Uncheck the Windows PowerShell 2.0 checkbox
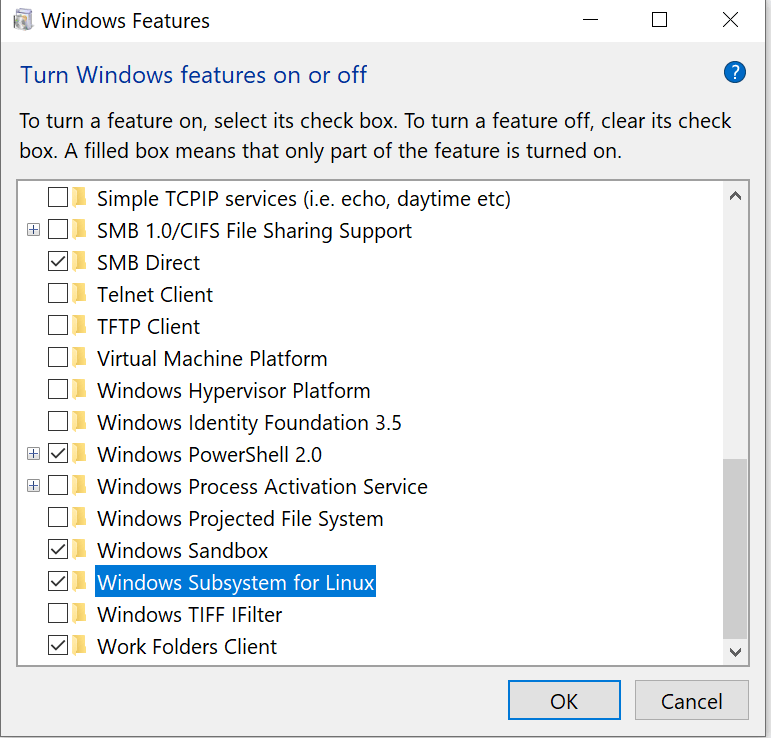 point(58,453)
